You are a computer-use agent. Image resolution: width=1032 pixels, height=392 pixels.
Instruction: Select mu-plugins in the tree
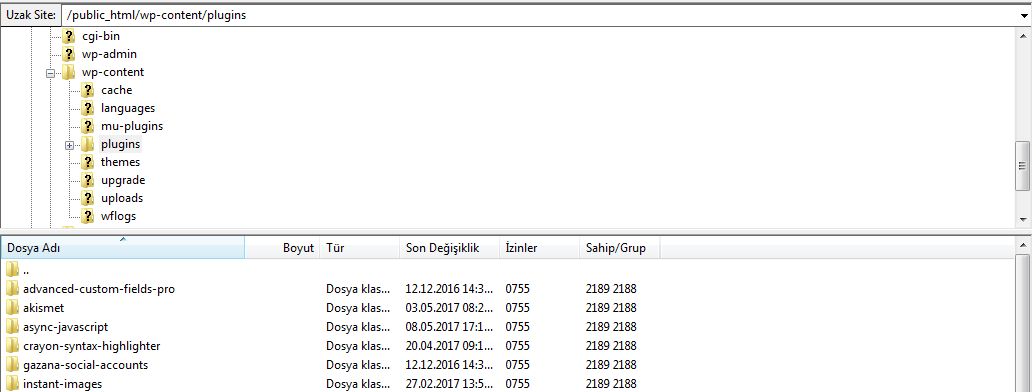tap(132, 126)
